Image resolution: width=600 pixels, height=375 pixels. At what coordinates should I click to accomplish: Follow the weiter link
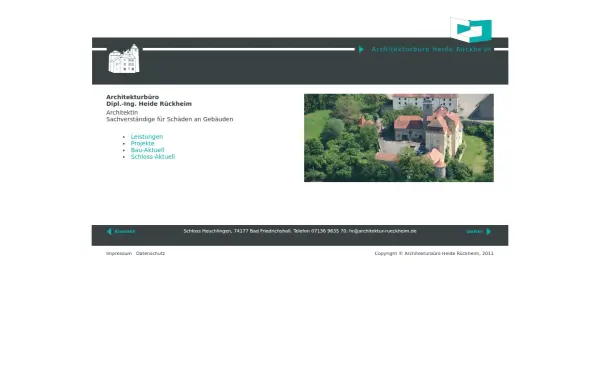(x=474, y=232)
